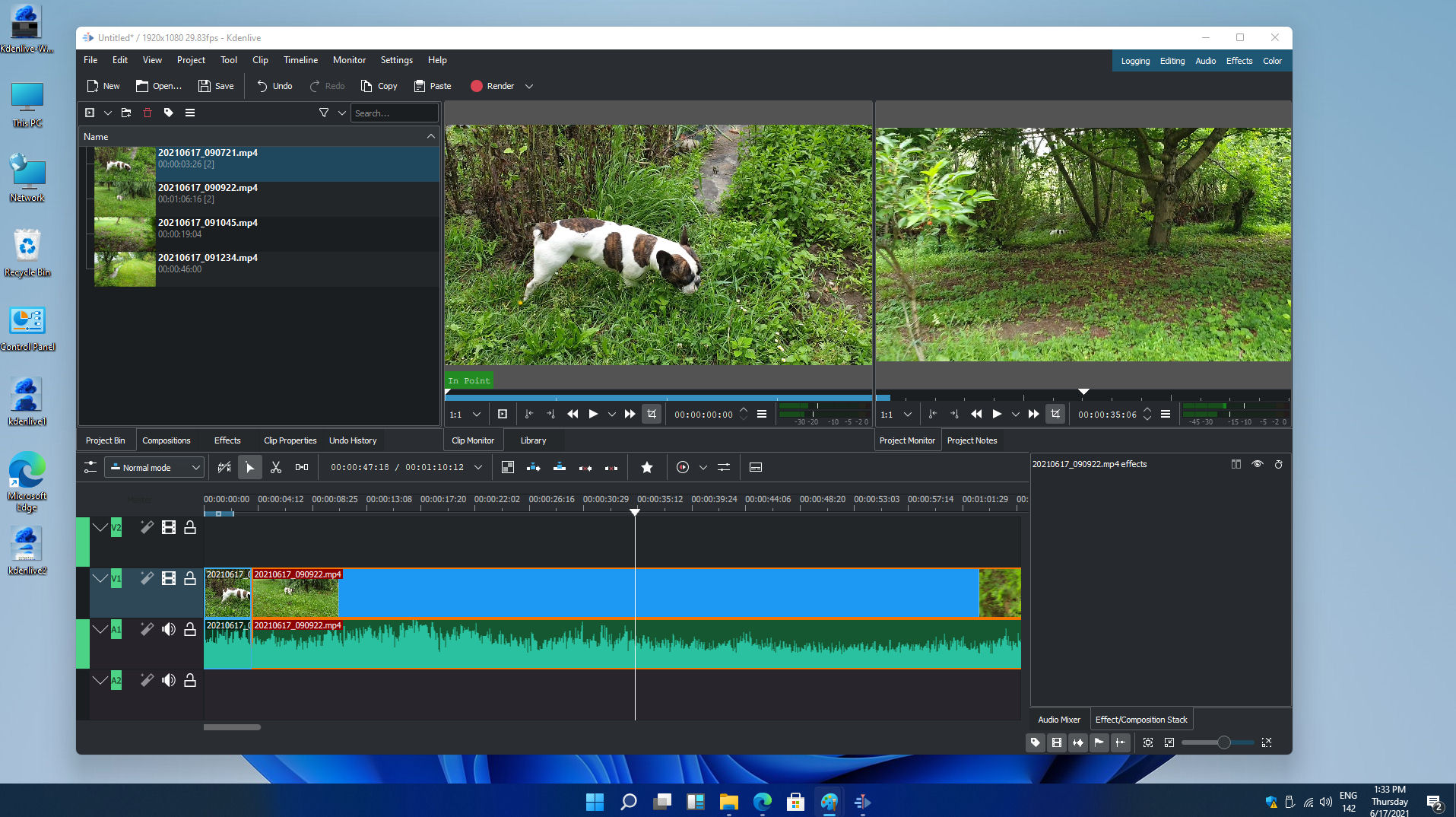Hide video on track V1
1456x817 pixels.
click(169, 578)
